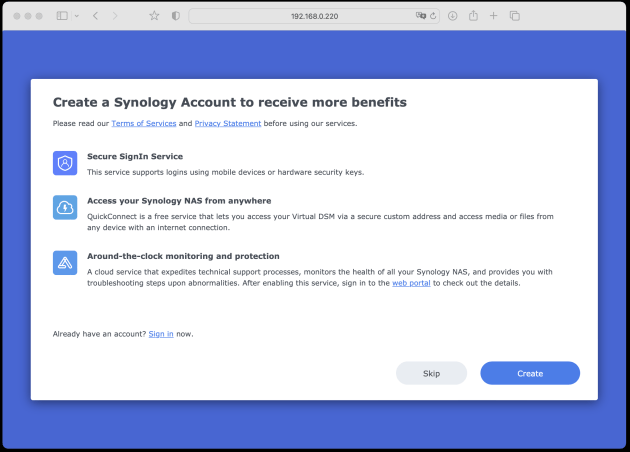The height and width of the screenshot is (452, 630).
Task: Click the 192.168.0.220 address field
Action: 314,16
